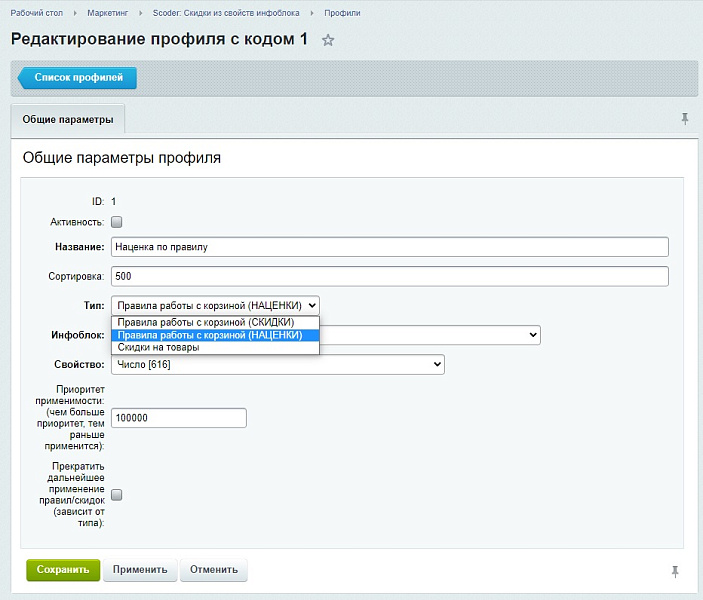Enable the stop further rules application checkbox
This screenshot has width=703, height=600.
[x=117, y=495]
